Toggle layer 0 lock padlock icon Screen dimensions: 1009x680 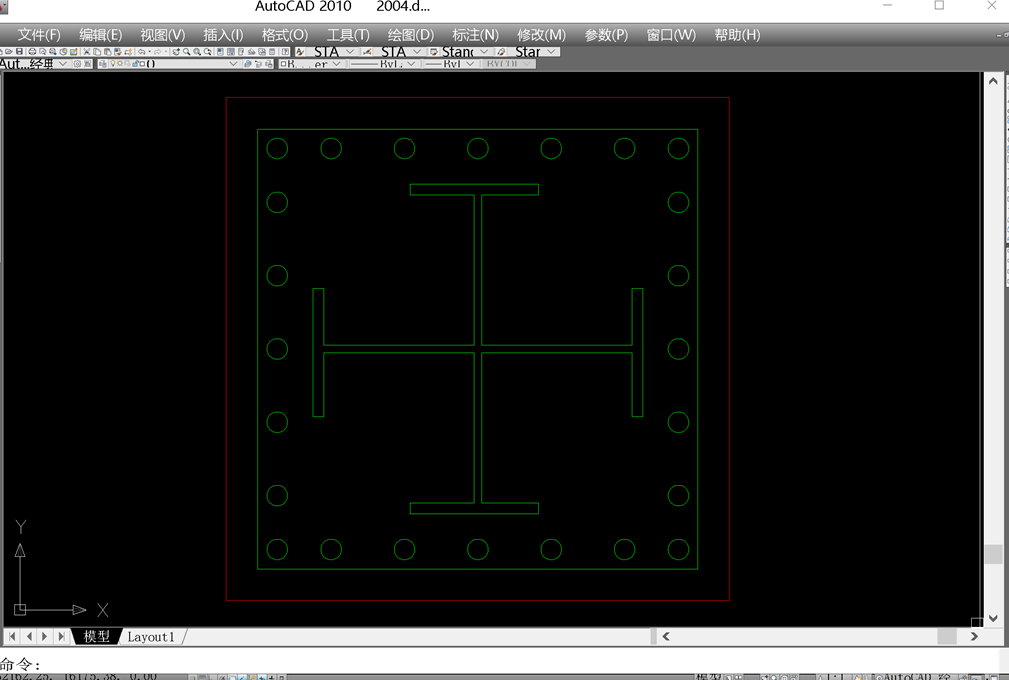pos(135,64)
